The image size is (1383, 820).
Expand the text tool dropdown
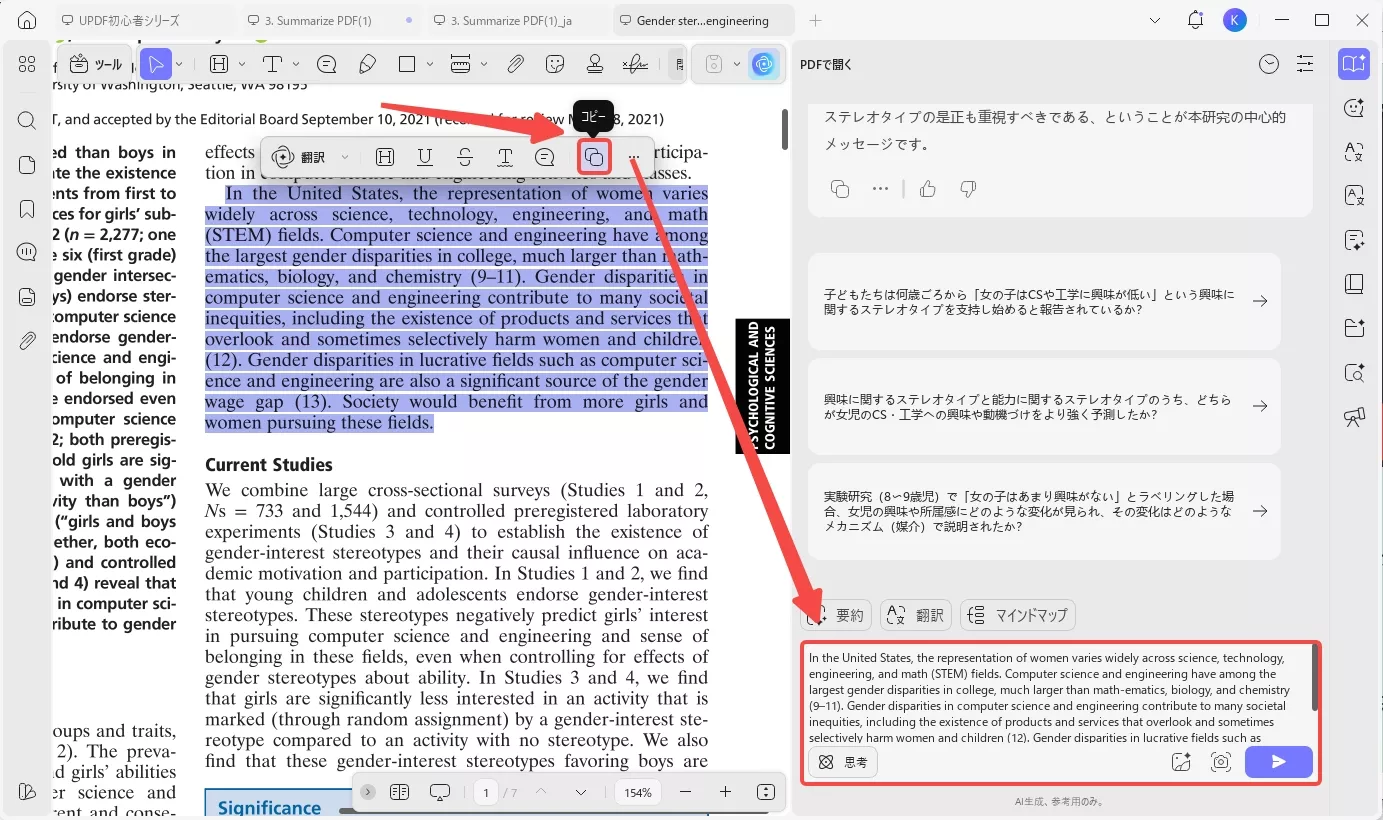coord(295,64)
